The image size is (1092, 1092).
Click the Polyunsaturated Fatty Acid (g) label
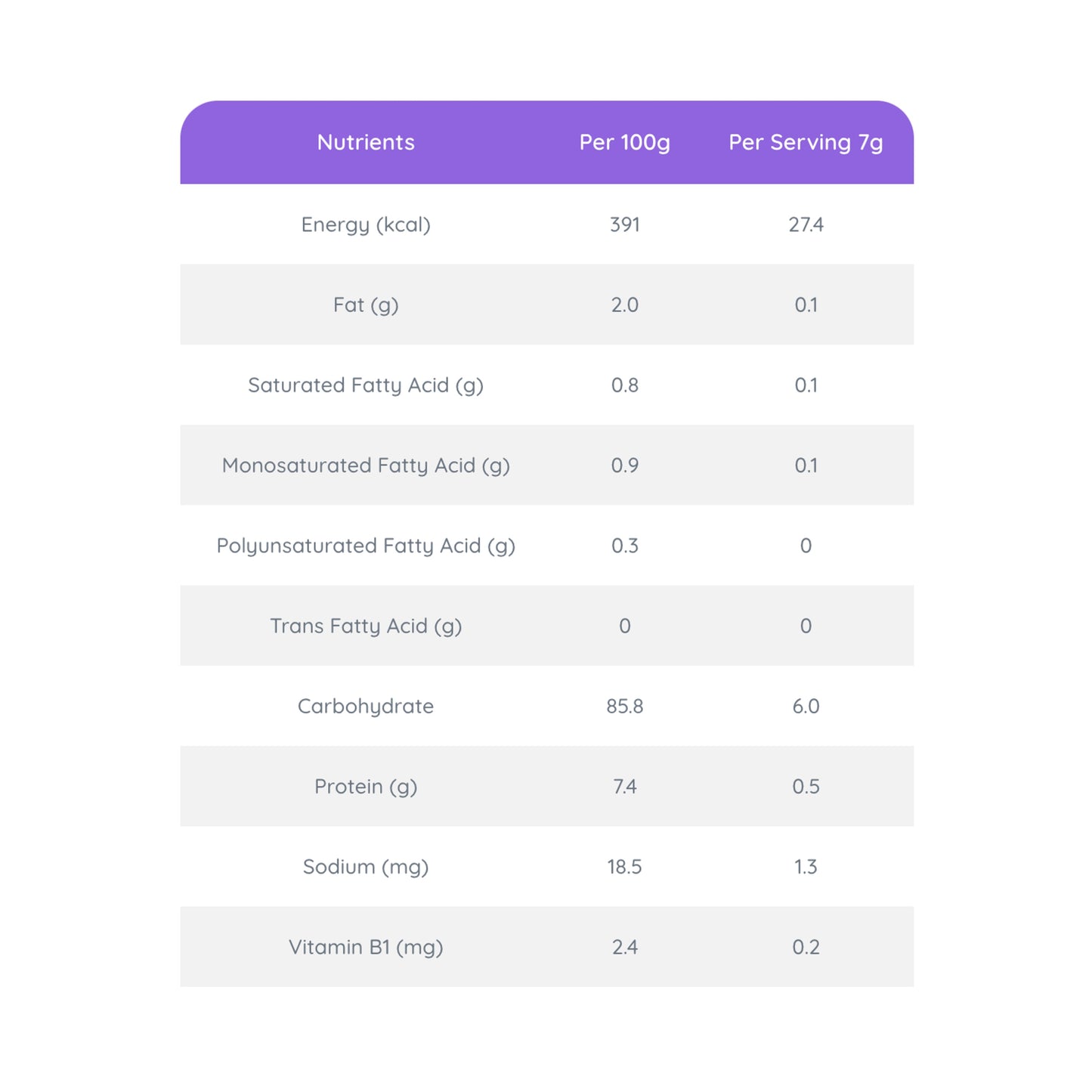pyautogui.click(x=366, y=546)
